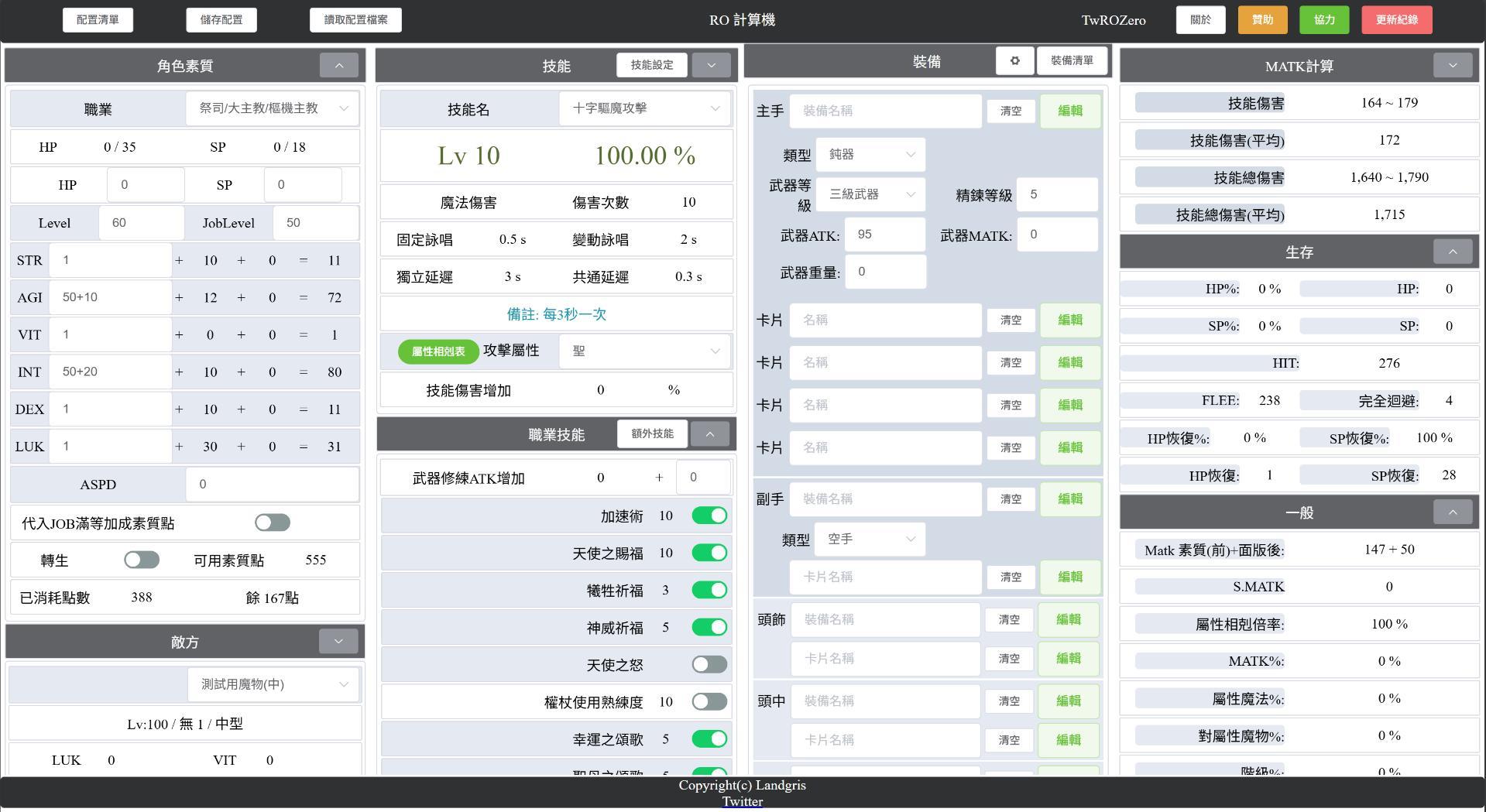1486x812 pixels.
Task: Open 額外技能 options
Action: [x=652, y=433]
